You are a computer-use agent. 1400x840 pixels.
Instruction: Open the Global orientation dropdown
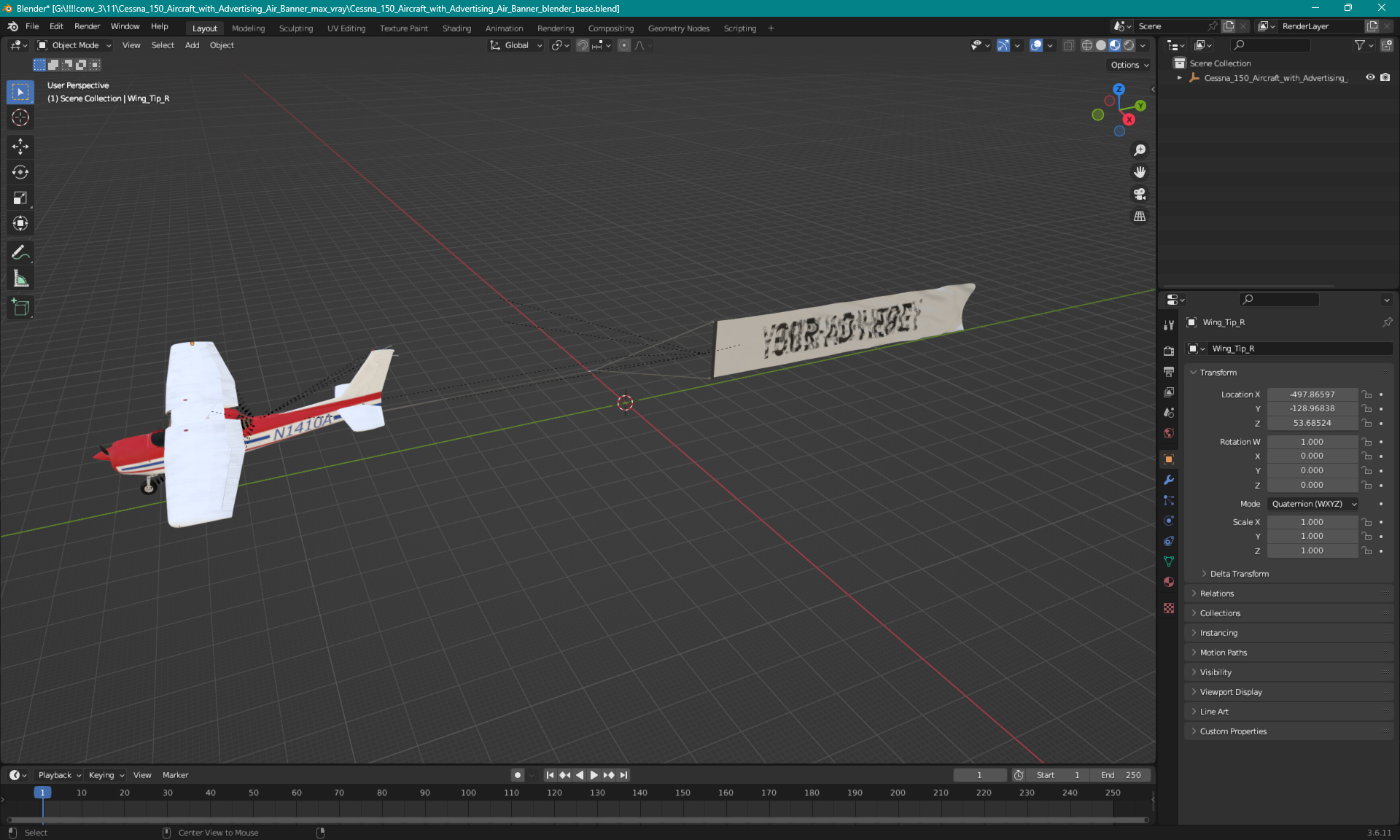click(516, 45)
